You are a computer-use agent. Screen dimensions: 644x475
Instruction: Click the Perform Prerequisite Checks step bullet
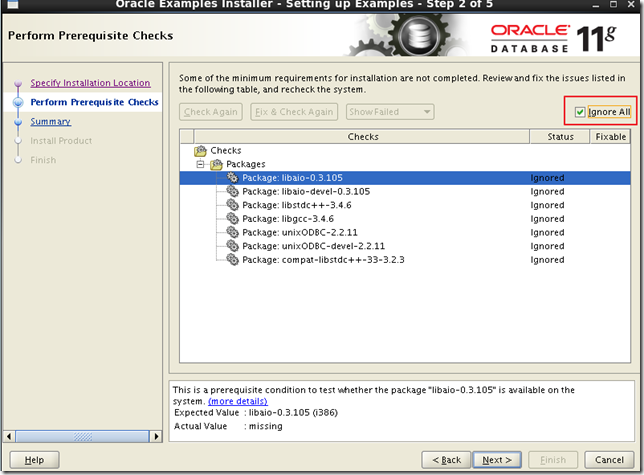pyautogui.click(x=18, y=102)
